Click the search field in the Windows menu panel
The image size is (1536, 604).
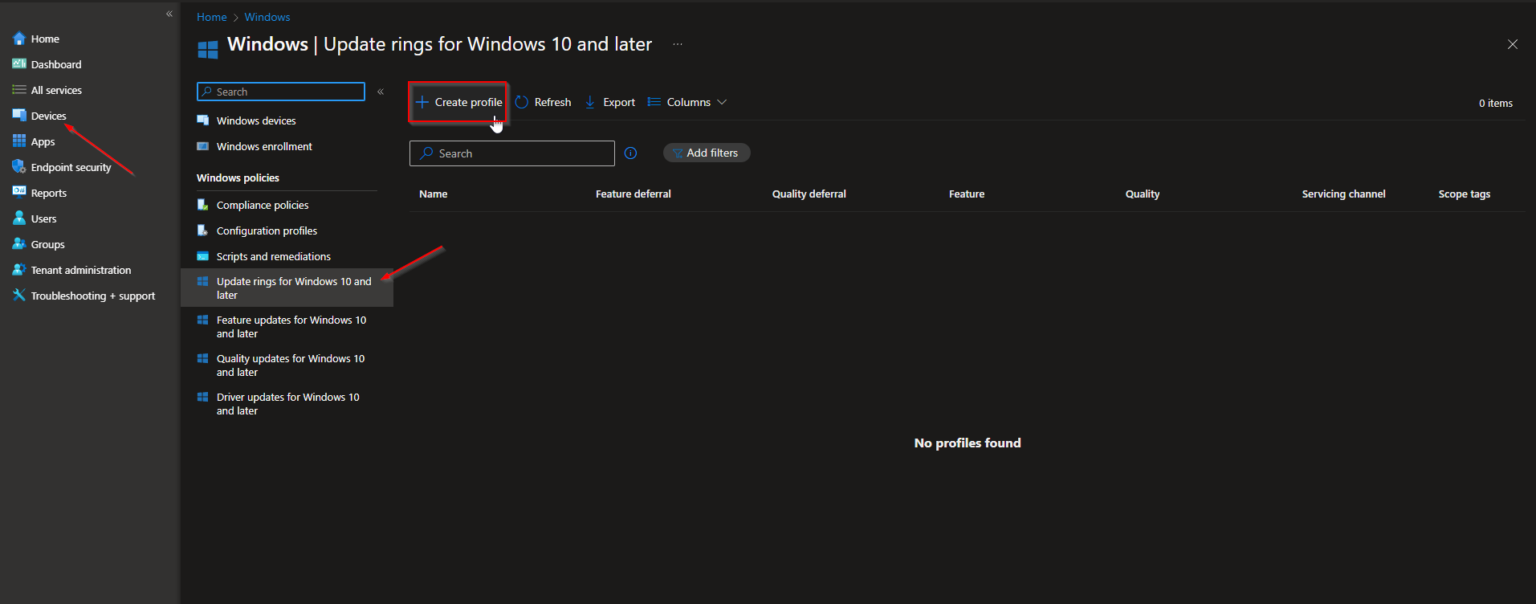pos(281,92)
